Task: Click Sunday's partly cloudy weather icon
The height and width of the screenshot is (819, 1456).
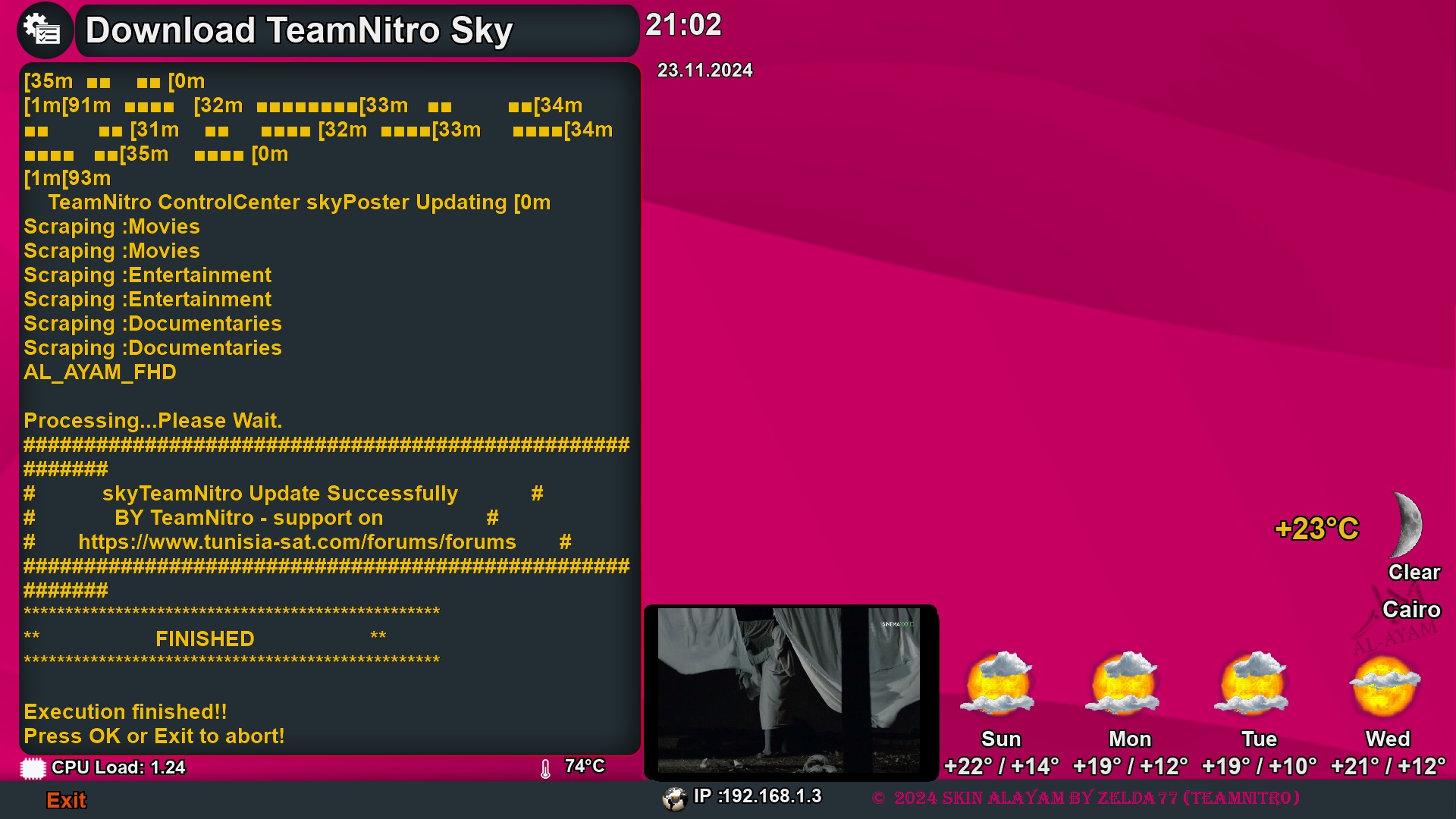Action: click(x=999, y=683)
